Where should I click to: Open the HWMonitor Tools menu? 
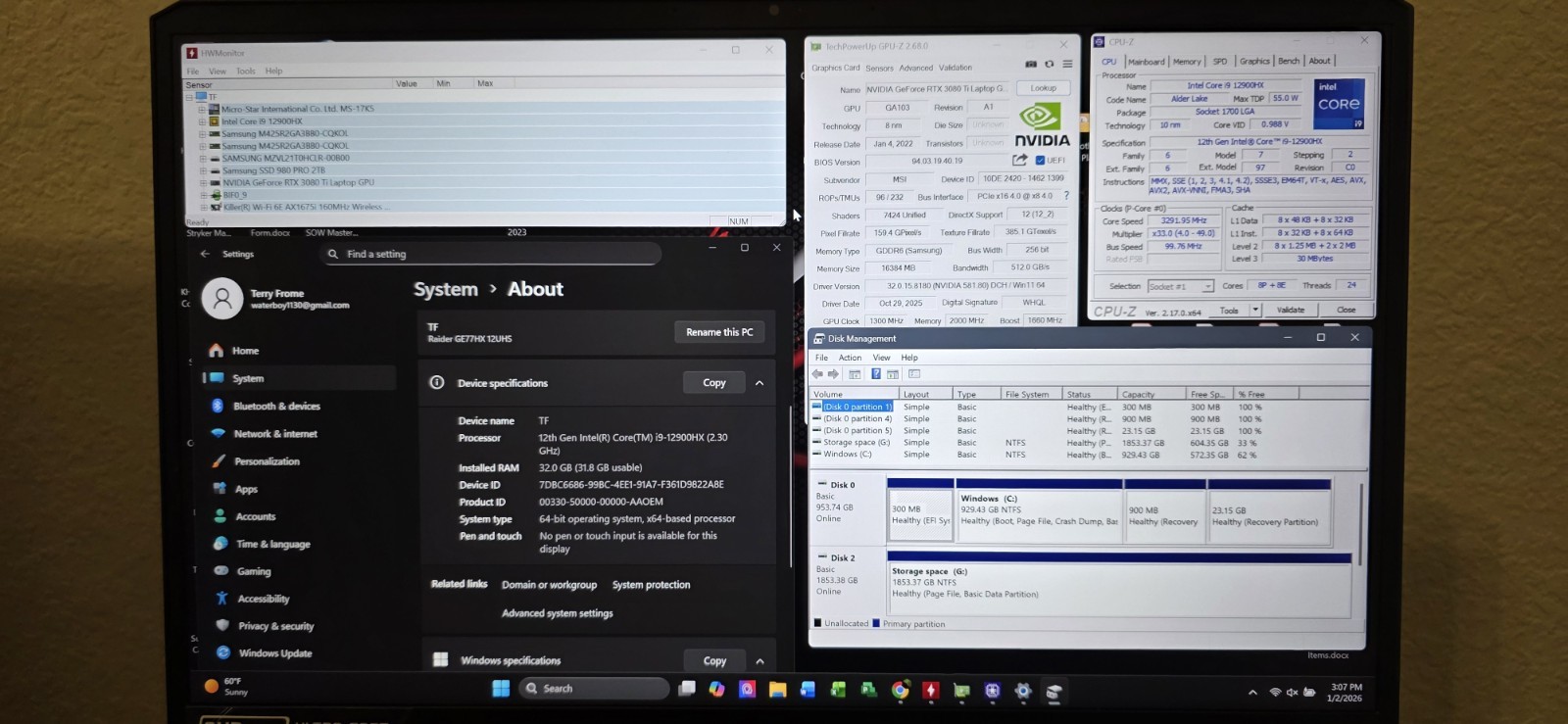click(245, 72)
